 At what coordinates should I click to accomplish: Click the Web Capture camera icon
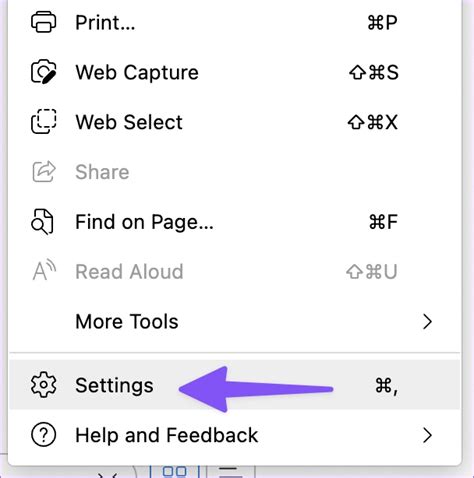coord(44,71)
